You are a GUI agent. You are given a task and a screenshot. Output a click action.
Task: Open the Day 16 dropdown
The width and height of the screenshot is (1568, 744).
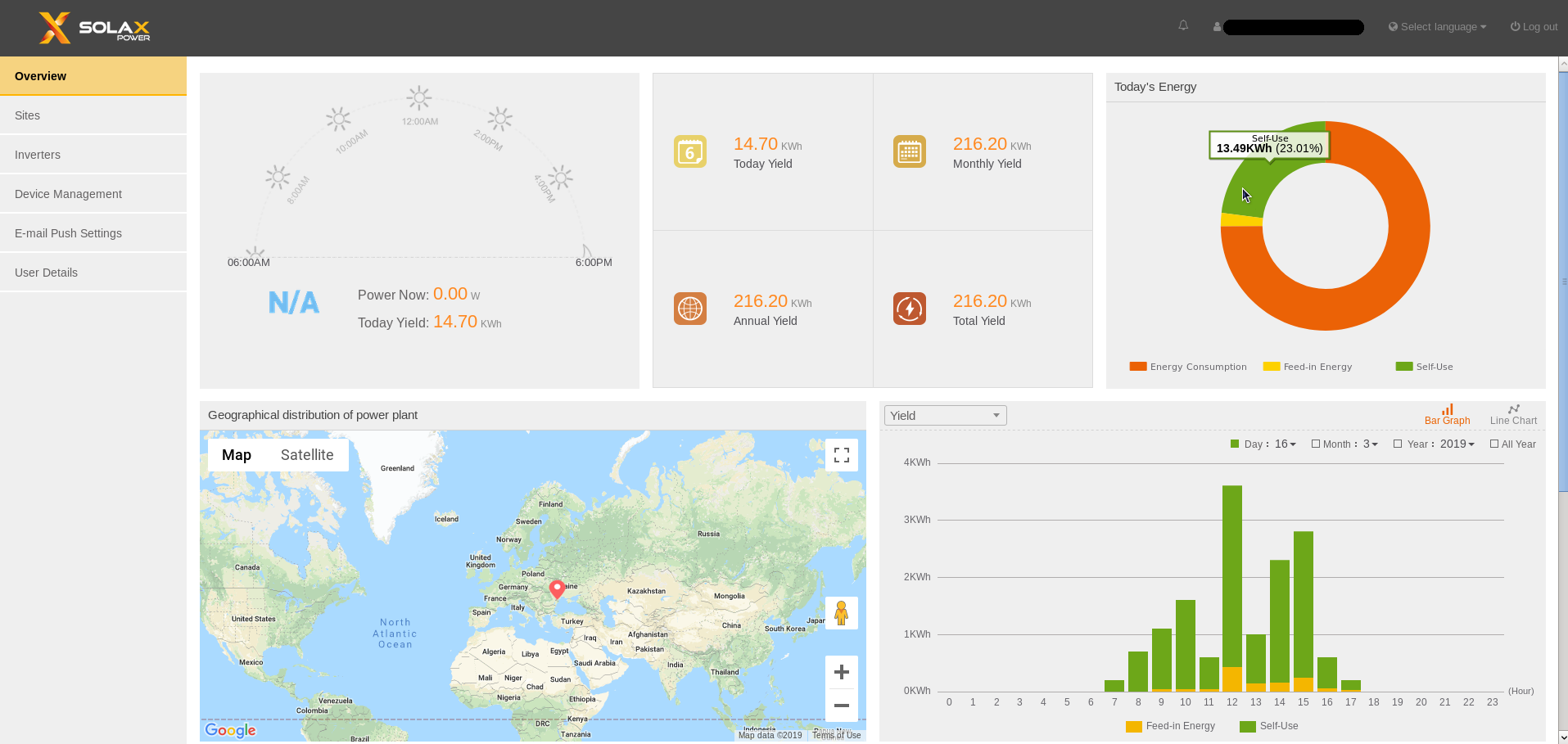(x=1286, y=444)
